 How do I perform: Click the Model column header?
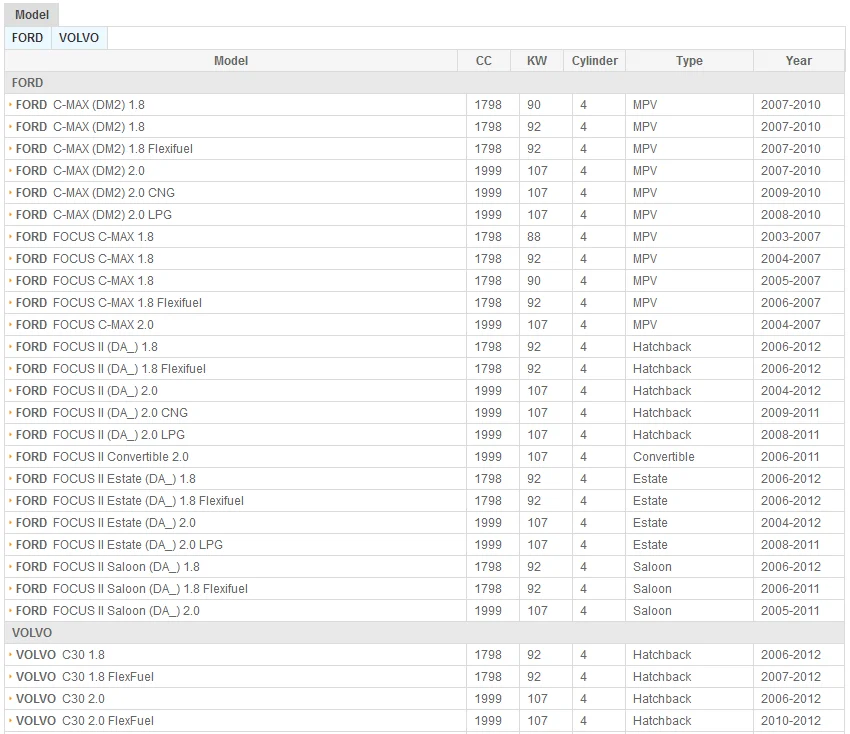[231, 61]
